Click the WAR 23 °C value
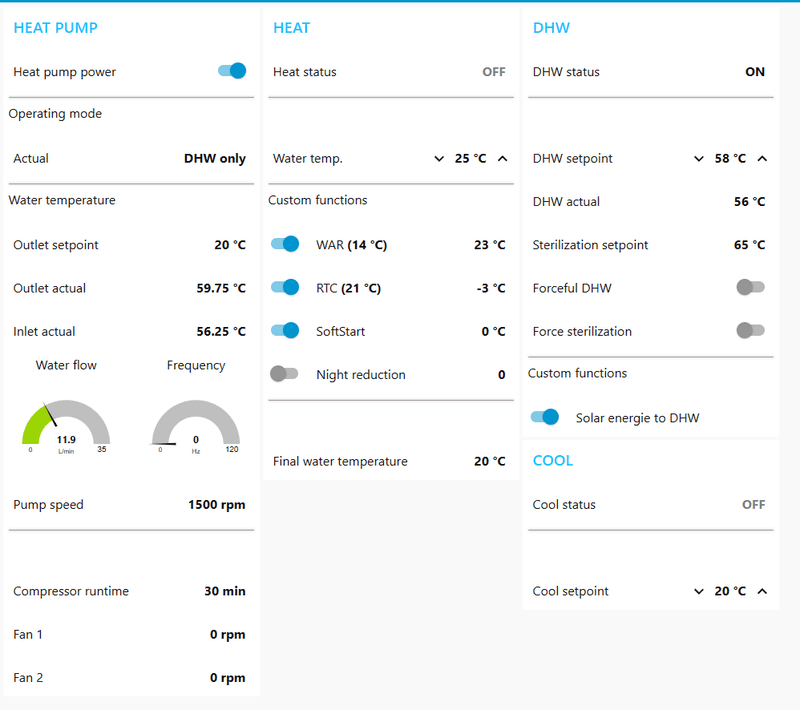 (490, 245)
